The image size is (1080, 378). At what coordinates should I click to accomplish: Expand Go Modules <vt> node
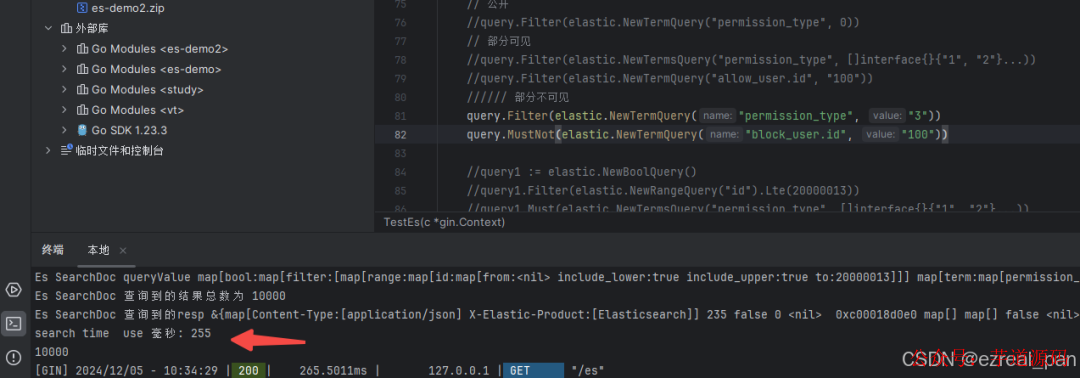[x=64, y=109]
